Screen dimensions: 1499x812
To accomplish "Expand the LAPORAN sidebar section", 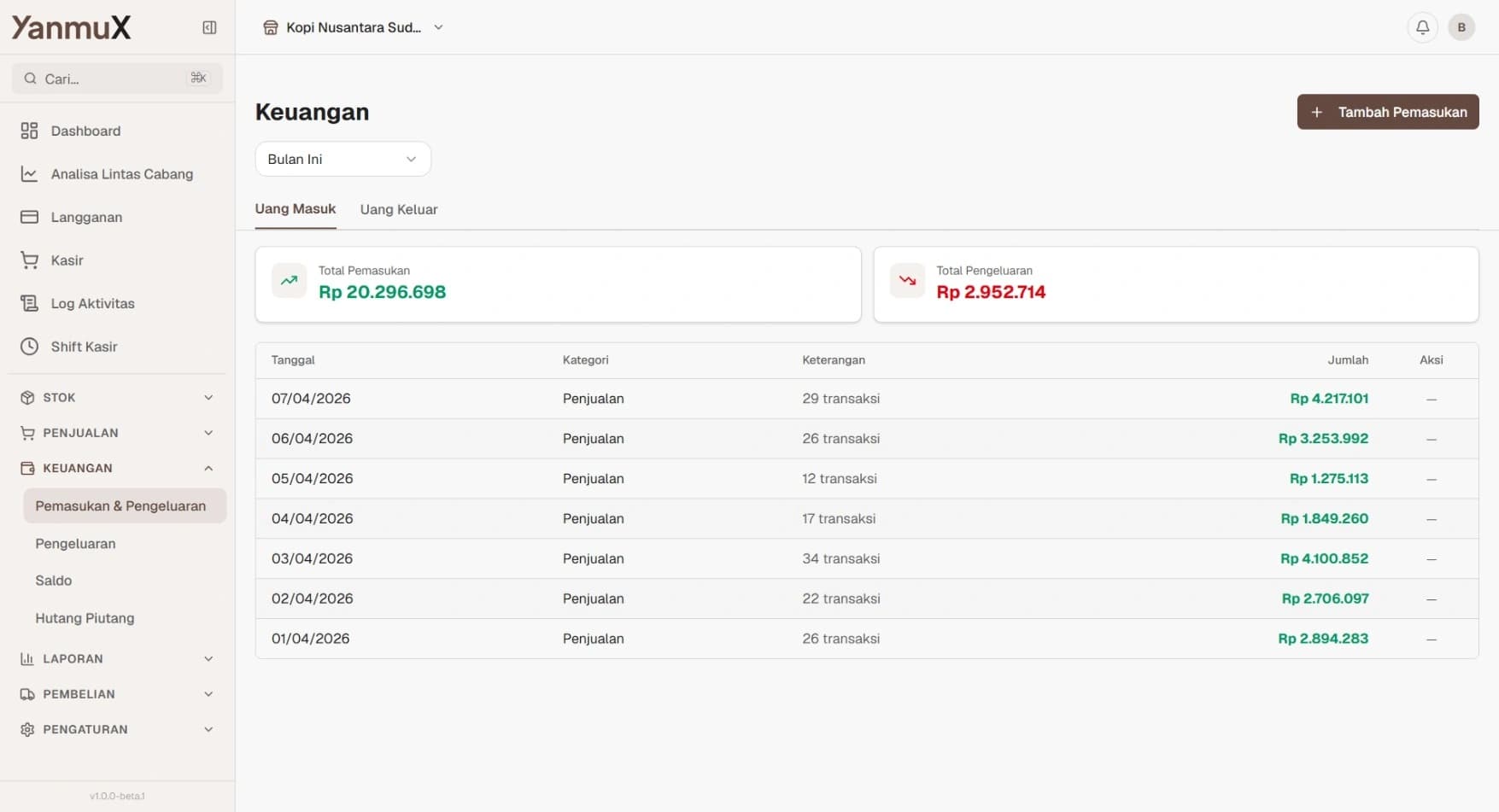I will pyautogui.click(x=208, y=659).
